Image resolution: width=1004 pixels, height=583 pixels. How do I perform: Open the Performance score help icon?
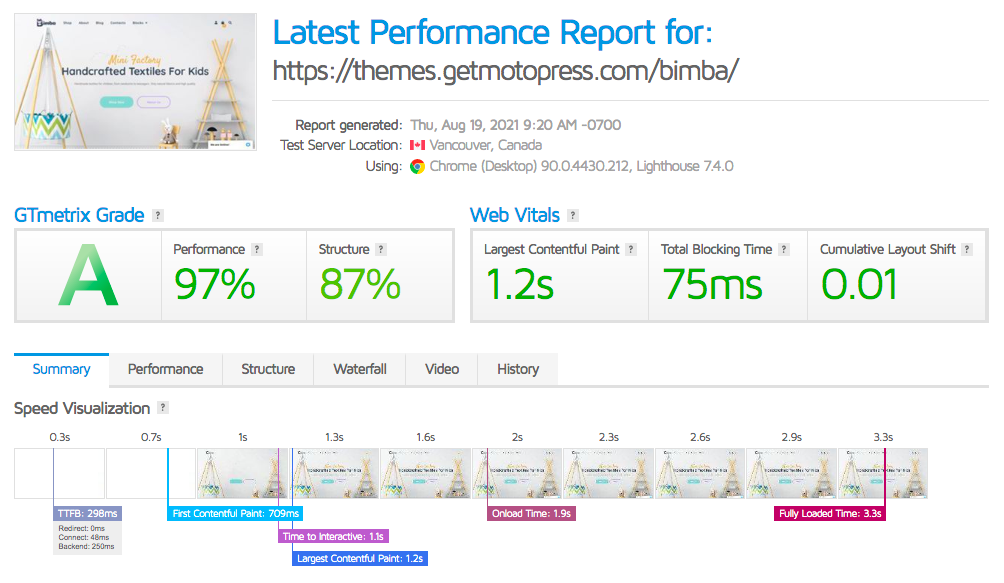[x=257, y=250]
